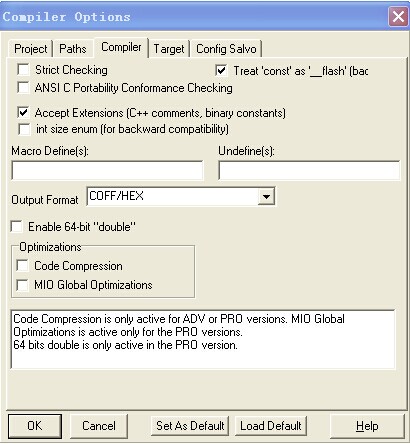The height and width of the screenshot is (444, 410).
Task: Open the Config Salvo tab
Action: tap(226, 49)
